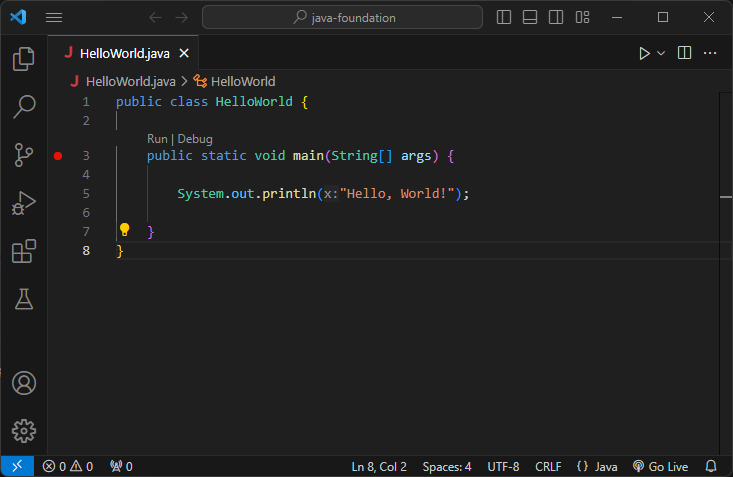Click the HelloWorld class breadcrumb
Viewport: 733px width, 477px height.
pos(243,81)
